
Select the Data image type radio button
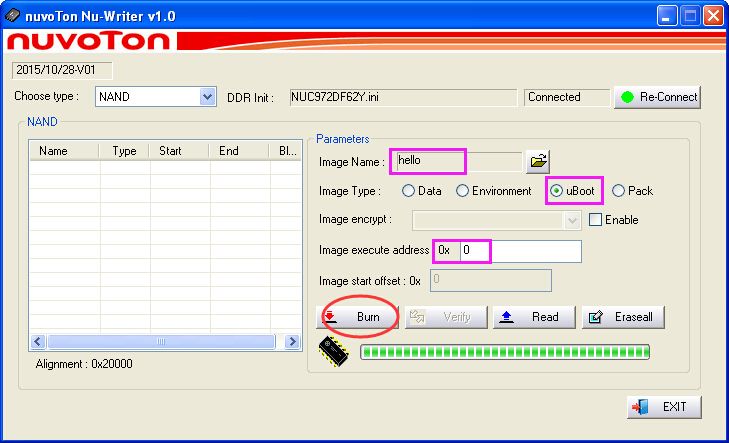pos(408,191)
